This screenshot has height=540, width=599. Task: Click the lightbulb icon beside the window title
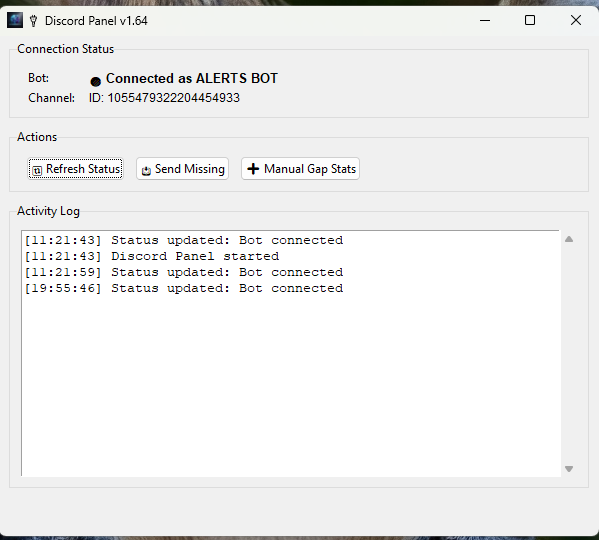pyautogui.click(x=34, y=21)
